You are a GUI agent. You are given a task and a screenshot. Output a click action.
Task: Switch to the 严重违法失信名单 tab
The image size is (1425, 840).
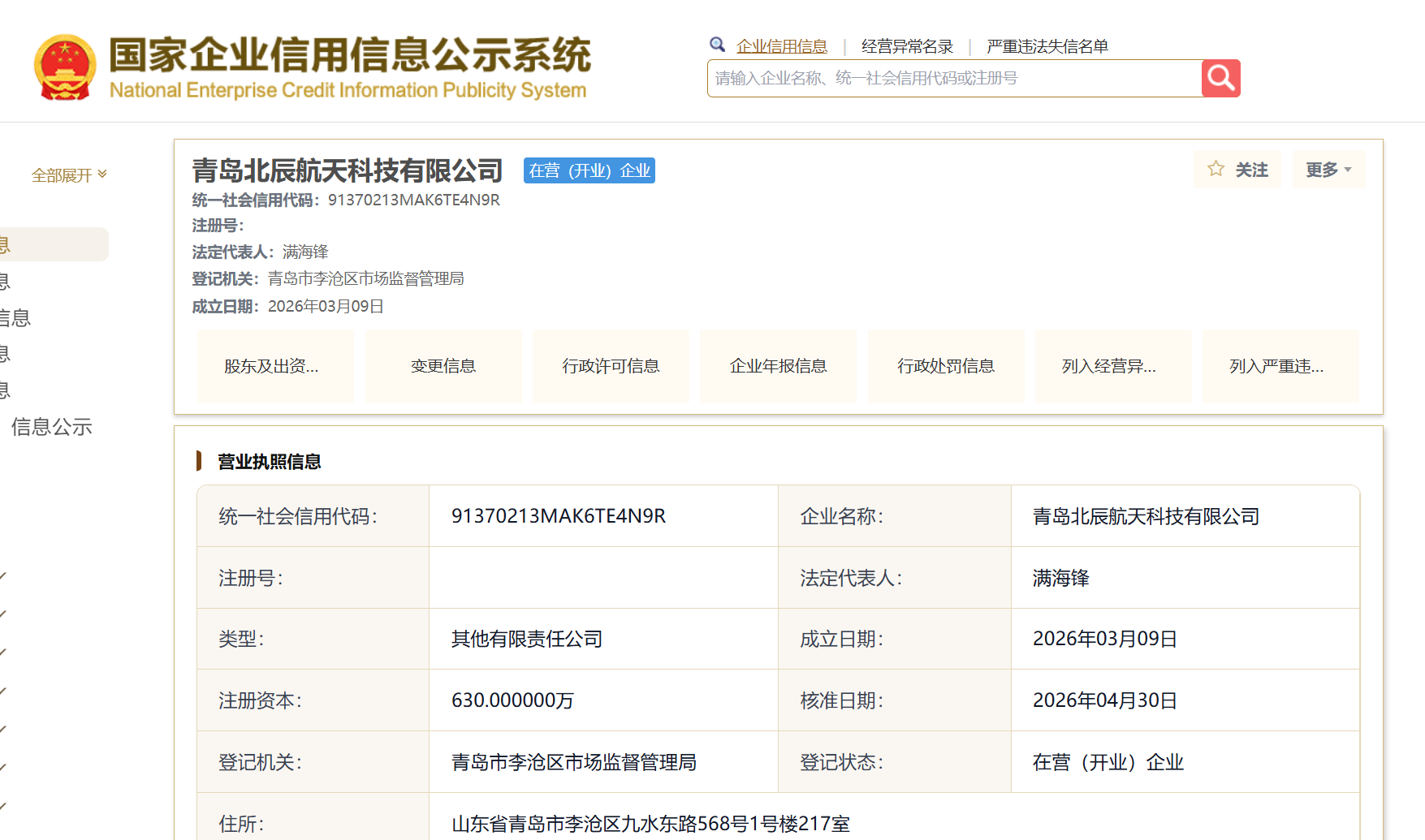tap(1047, 46)
